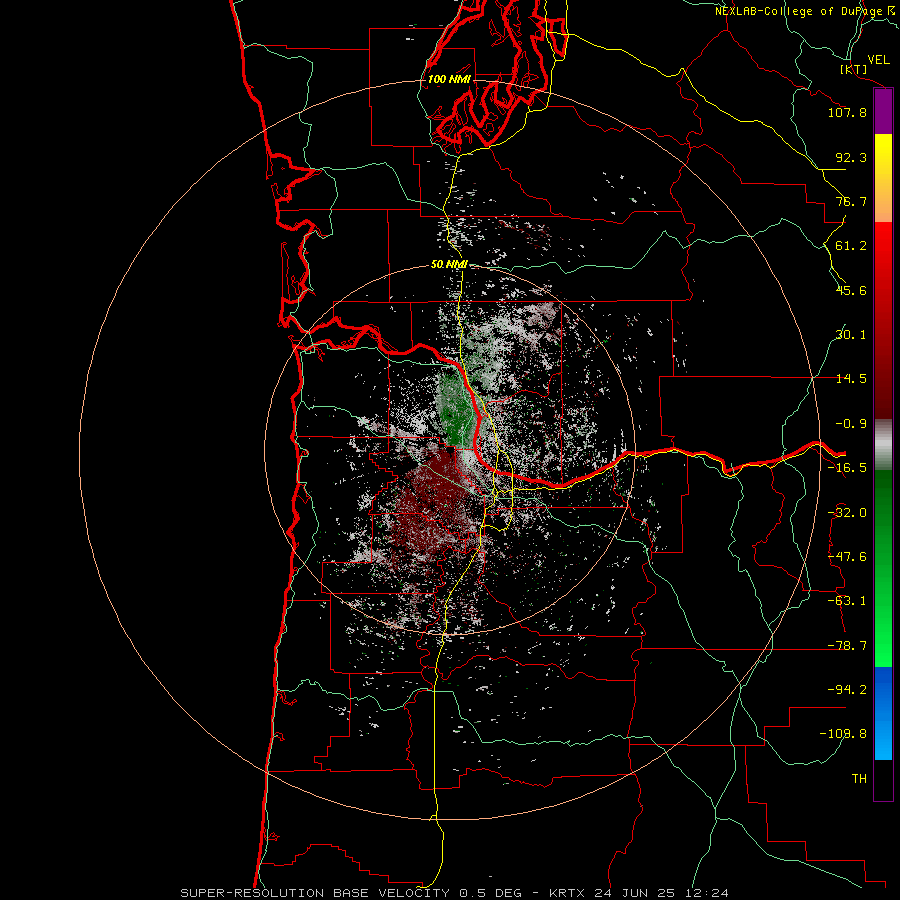The width and height of the screenshot is (900, 900).
Task: Pick the purple segment of velocity color bar
Action: point(883,112)
